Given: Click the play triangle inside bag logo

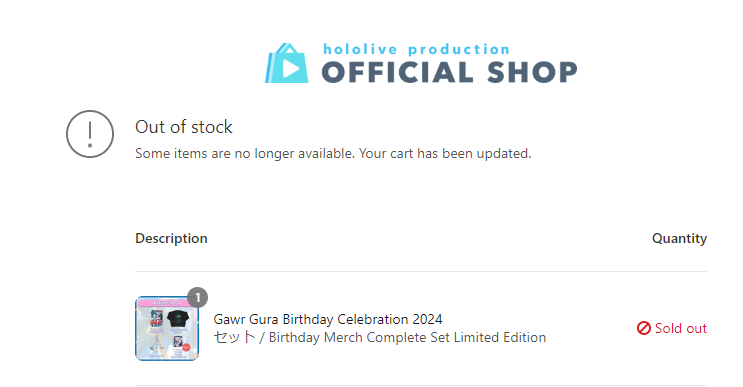Looking at the screenshot, I should click(290, 69).
